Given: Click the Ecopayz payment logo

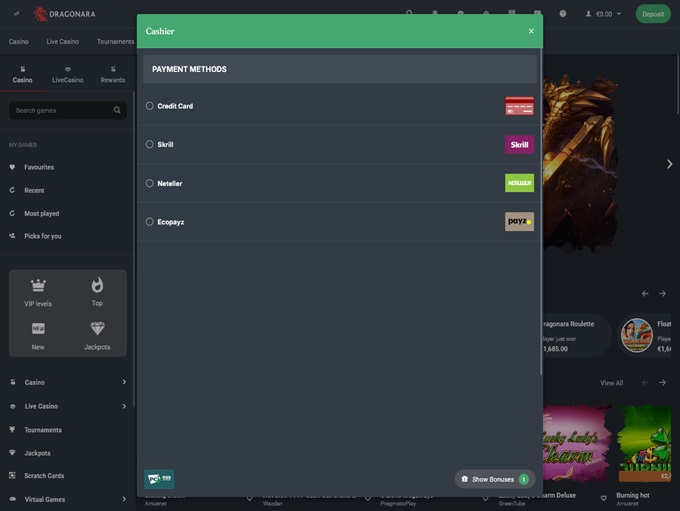Looking at the screenshot, I should click(x=519, y=222).
